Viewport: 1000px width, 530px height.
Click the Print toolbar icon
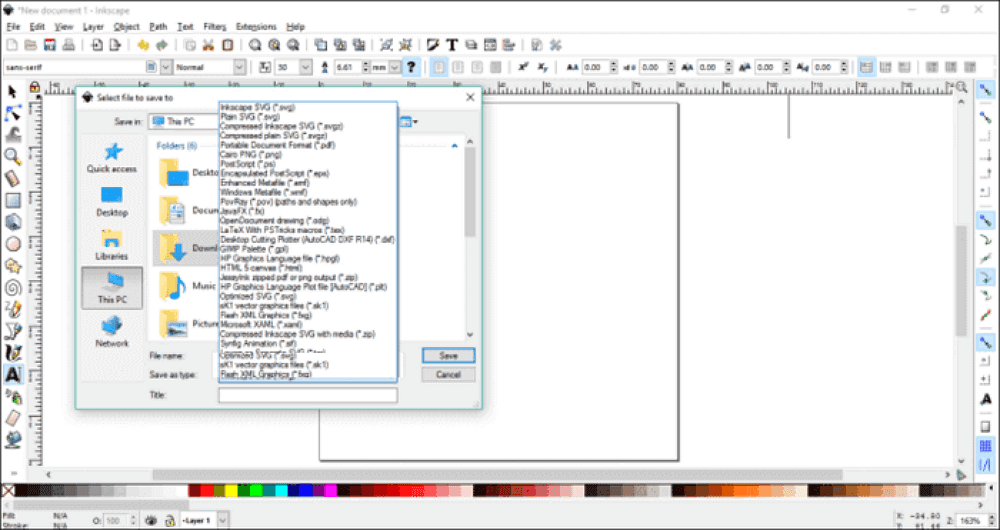68,45
